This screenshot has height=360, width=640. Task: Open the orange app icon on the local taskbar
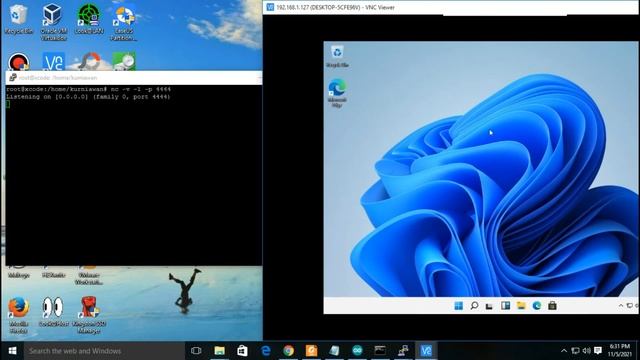click(311, 351)
